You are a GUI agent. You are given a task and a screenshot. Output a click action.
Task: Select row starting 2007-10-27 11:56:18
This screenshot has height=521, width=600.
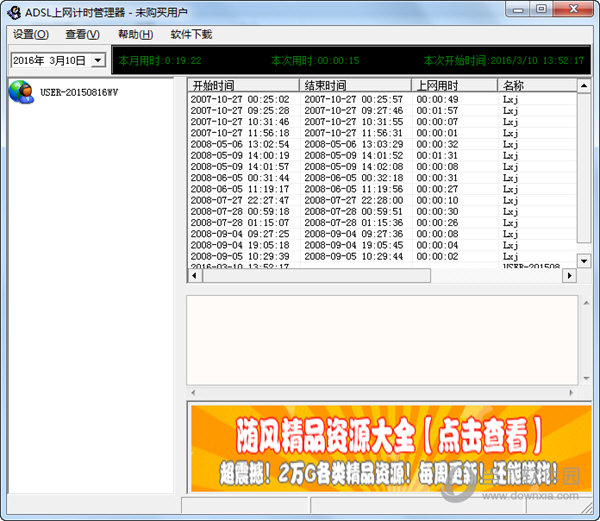pyautogui.click(x=382, y=133)
